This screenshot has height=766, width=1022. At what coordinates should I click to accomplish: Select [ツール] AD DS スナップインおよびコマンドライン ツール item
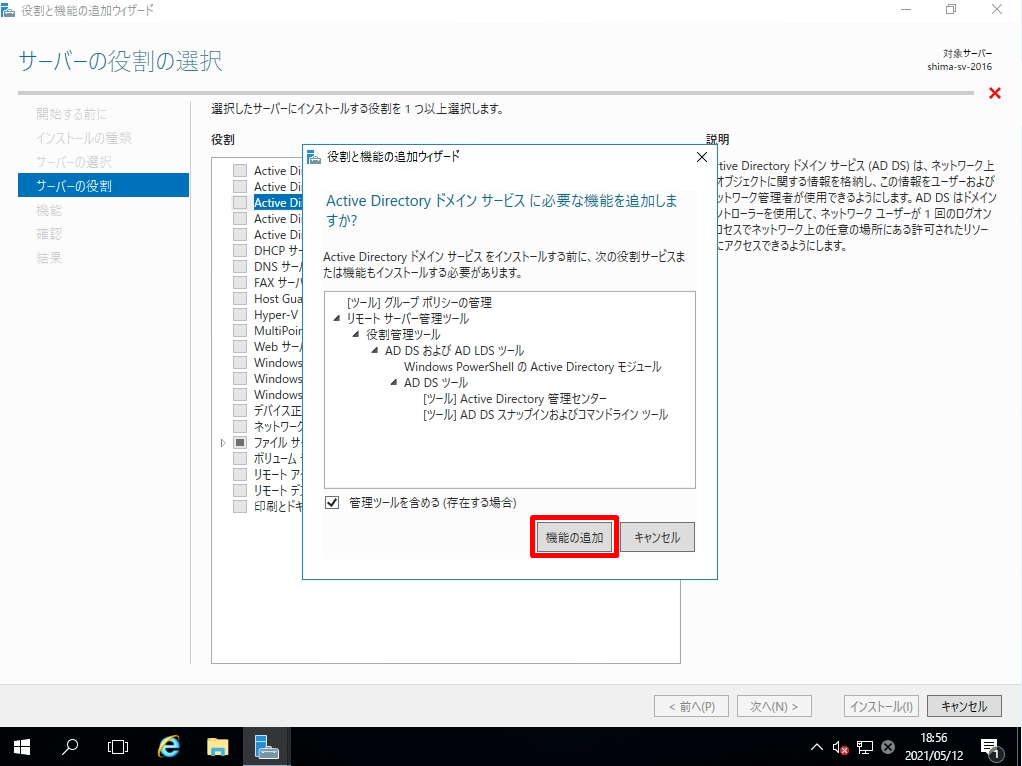tap(546, 415)
